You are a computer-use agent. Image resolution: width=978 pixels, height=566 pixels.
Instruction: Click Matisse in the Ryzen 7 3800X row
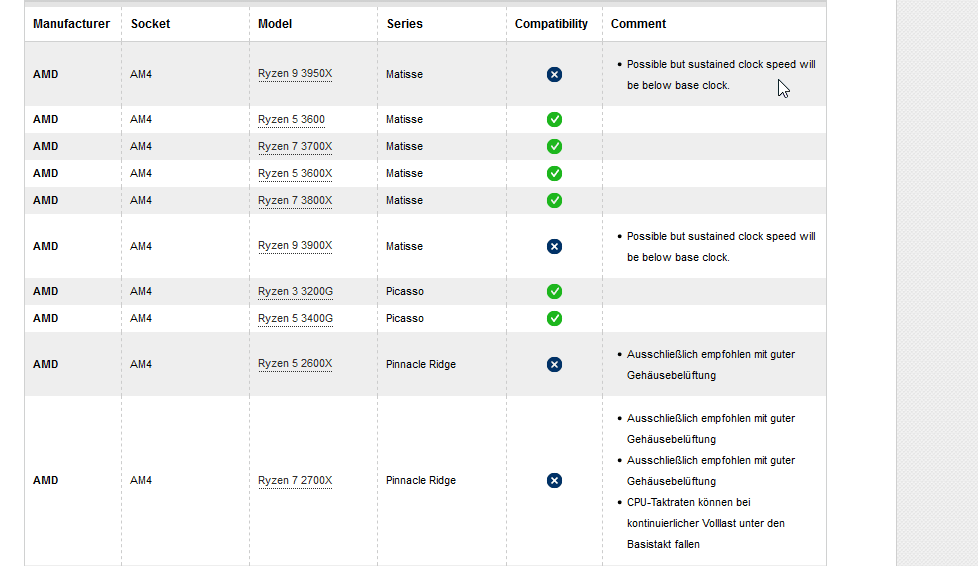coord(404,200)
